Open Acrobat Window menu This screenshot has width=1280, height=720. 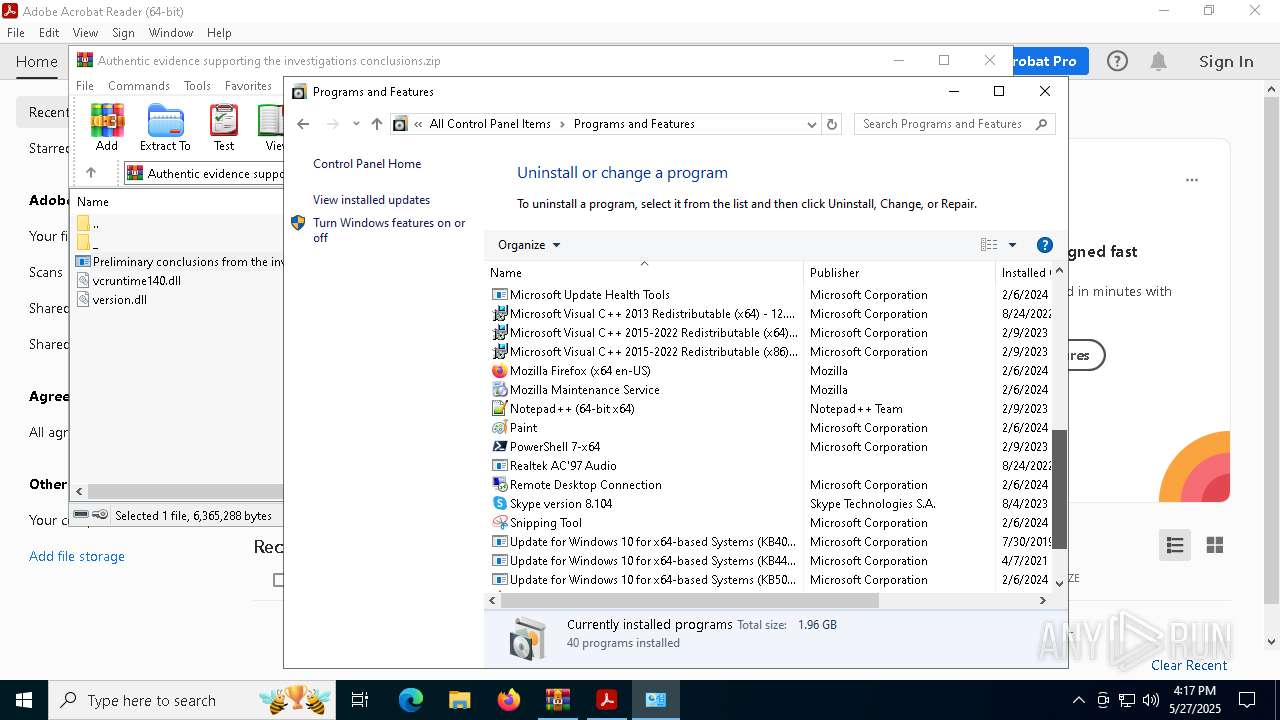click(171, 33)
